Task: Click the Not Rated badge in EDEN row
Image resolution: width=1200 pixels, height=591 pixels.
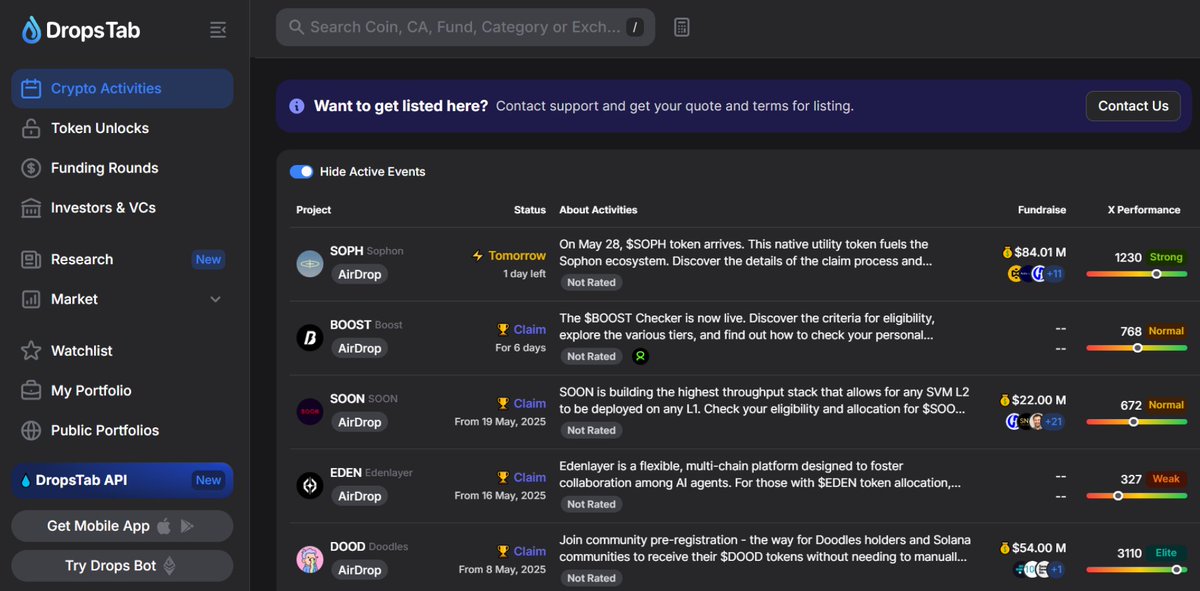Action: pos(591,504)
